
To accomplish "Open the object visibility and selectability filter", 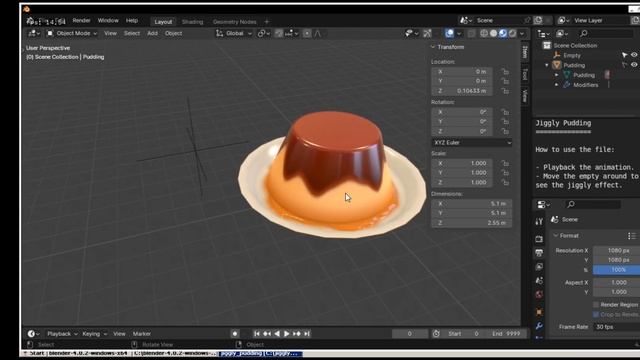I will pos(411,33).
